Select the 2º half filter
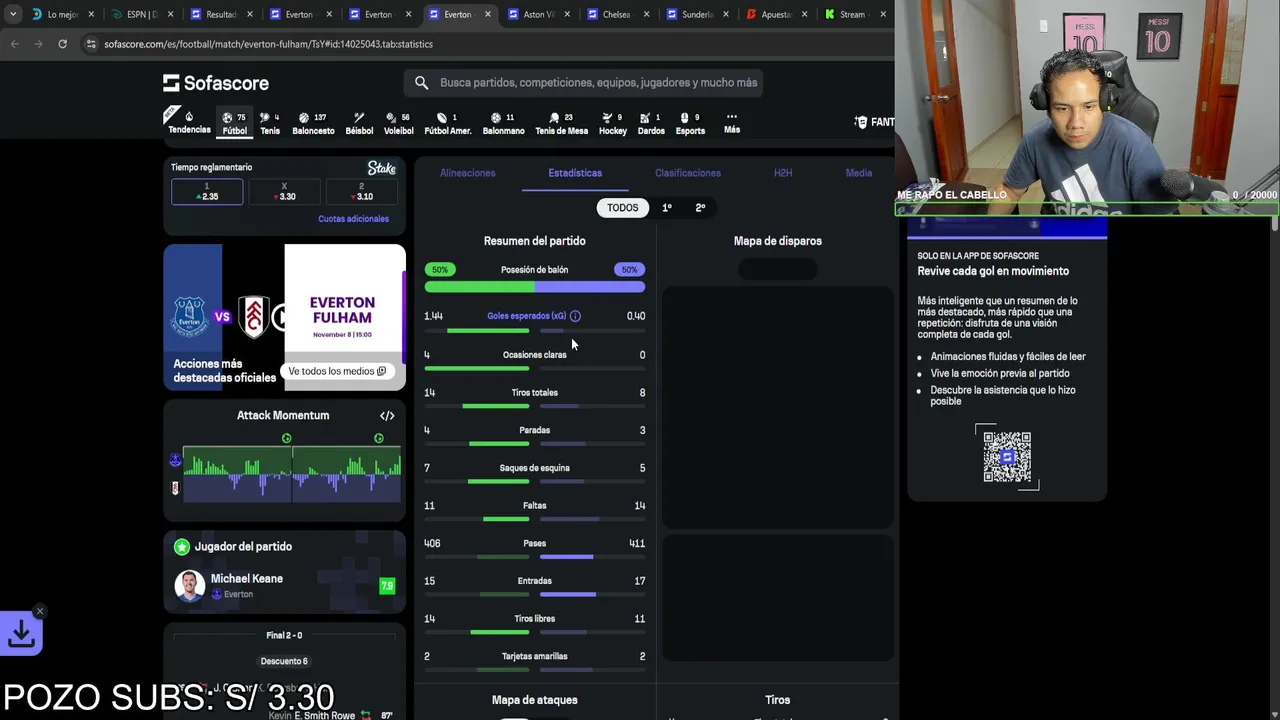The image size is (1280, 720). 700,208
